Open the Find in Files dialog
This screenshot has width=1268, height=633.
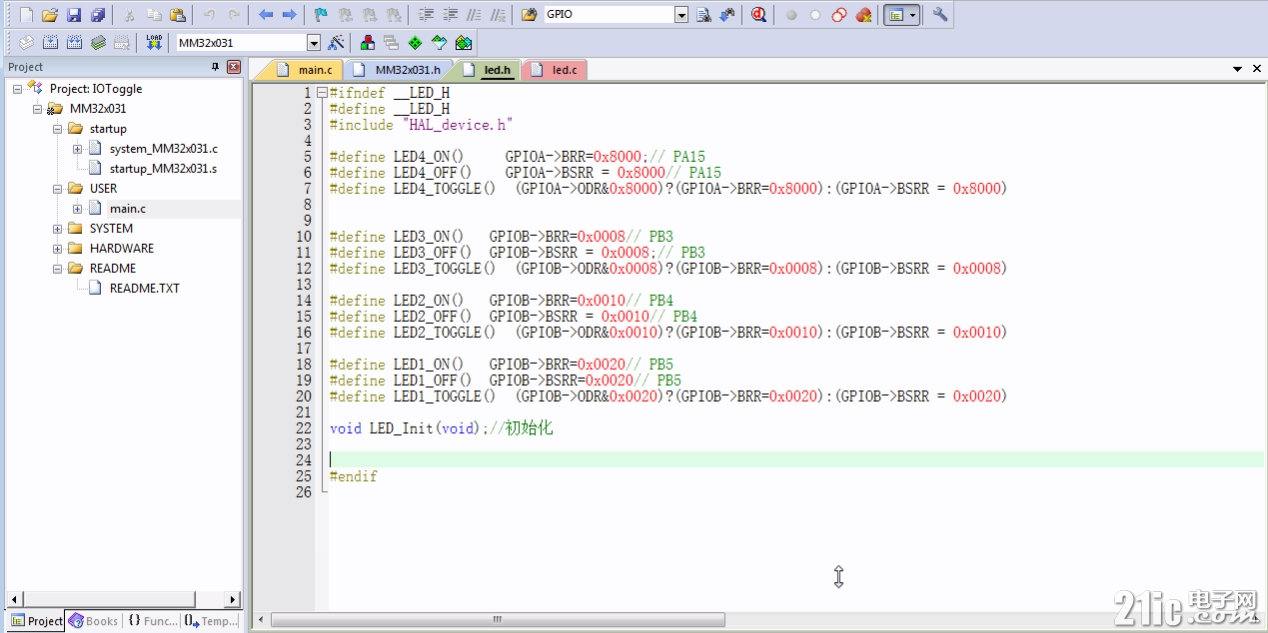click(x=529, y=15)
